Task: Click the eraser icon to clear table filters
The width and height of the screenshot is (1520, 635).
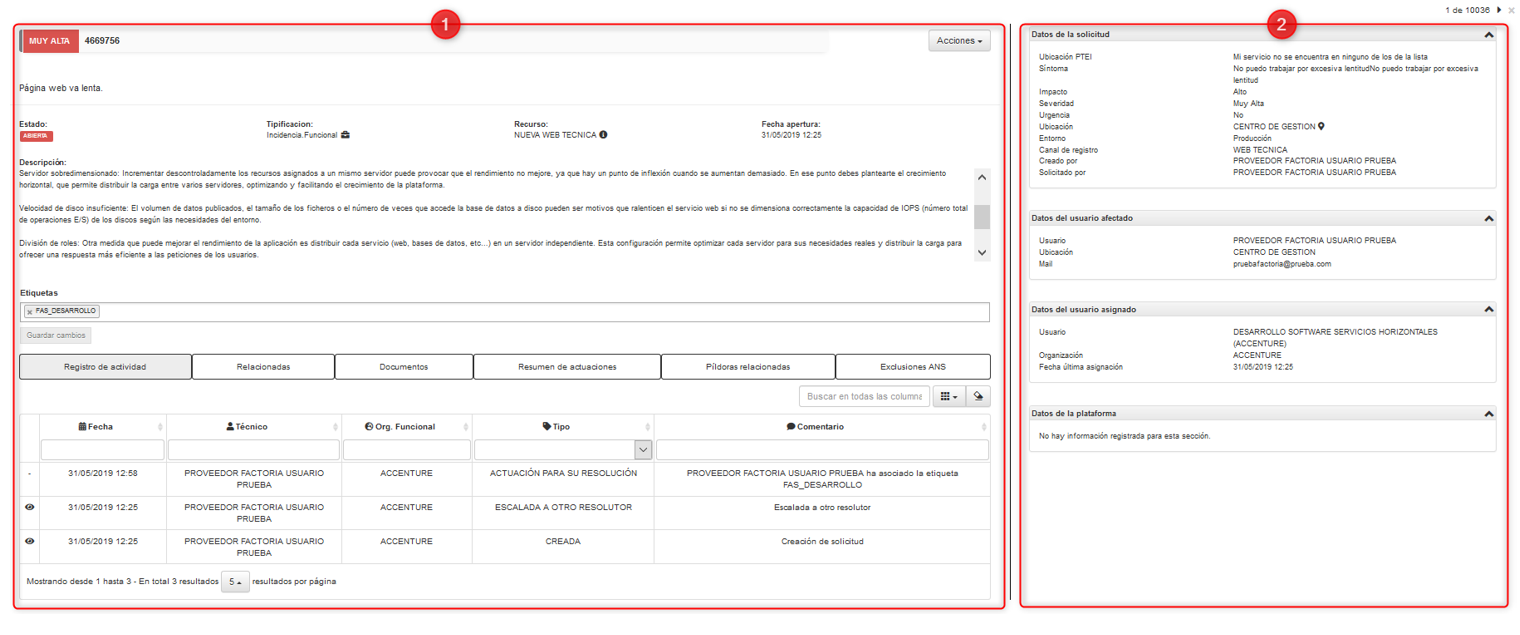Action: [x=978, y=397]
